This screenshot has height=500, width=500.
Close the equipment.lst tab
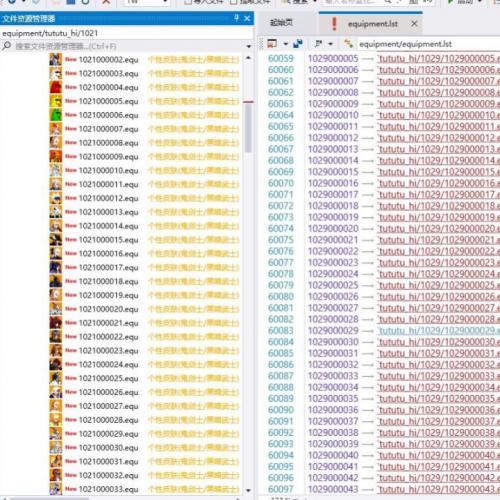(x=414, y=24)
